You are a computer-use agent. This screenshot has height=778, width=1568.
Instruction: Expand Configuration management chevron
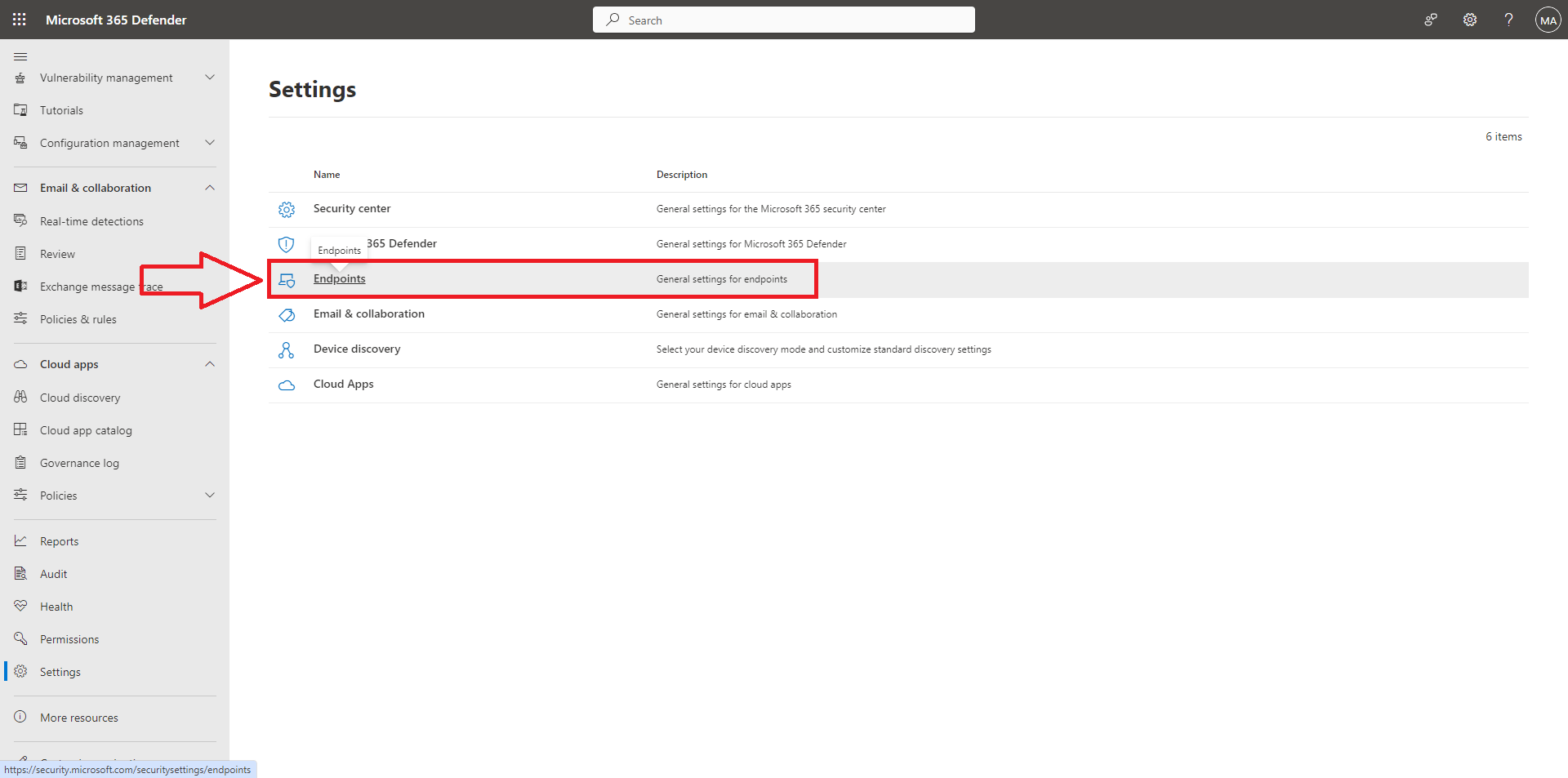coord(210,143)
